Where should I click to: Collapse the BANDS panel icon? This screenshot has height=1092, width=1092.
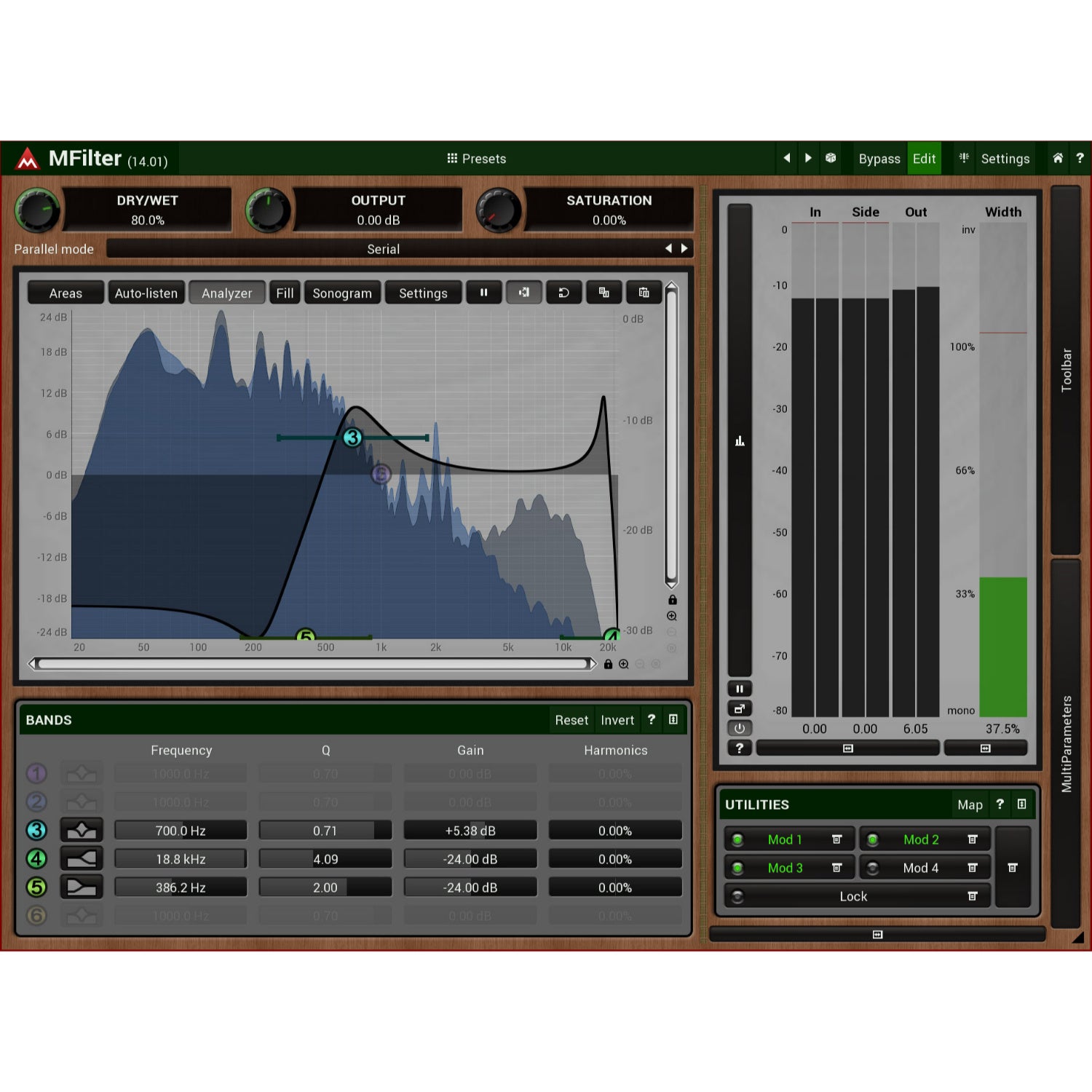pyautogui.click(x=673, y=719)
